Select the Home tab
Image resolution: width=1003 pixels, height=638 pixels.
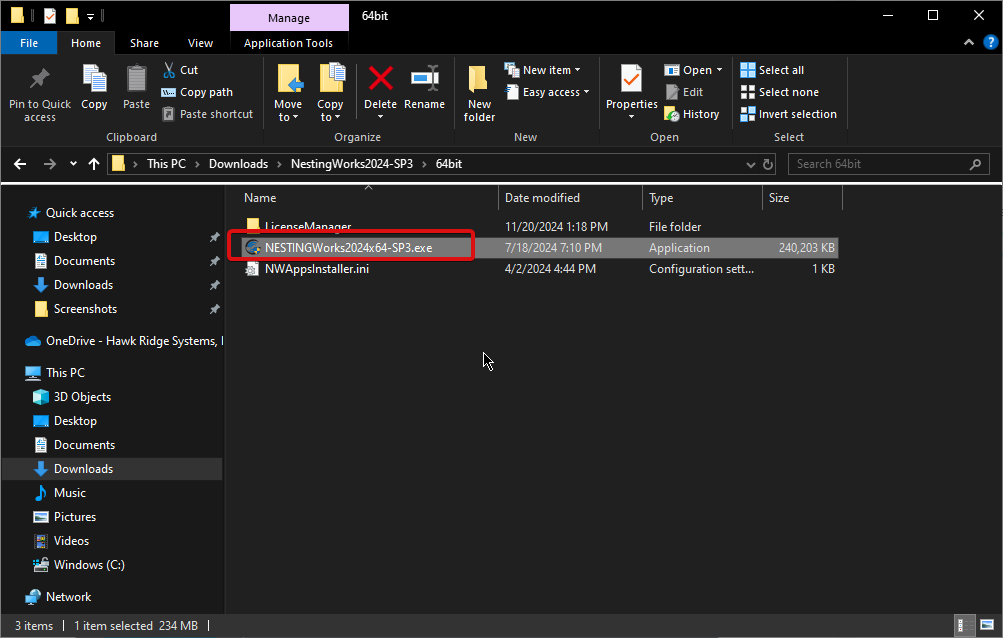click(x=86, y=43)
